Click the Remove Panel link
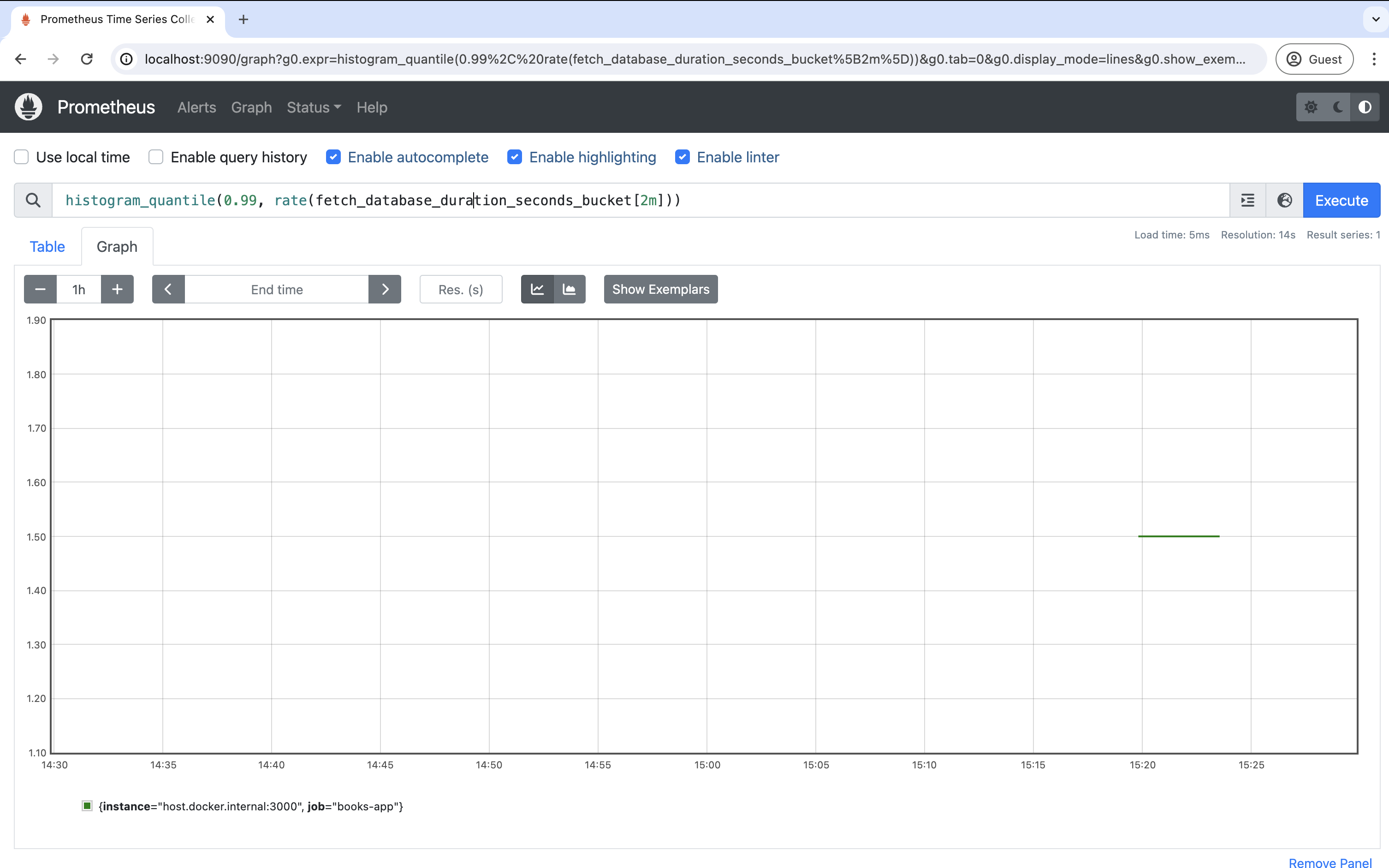This screenshot has width=1389, height=868. (1330, 862)
